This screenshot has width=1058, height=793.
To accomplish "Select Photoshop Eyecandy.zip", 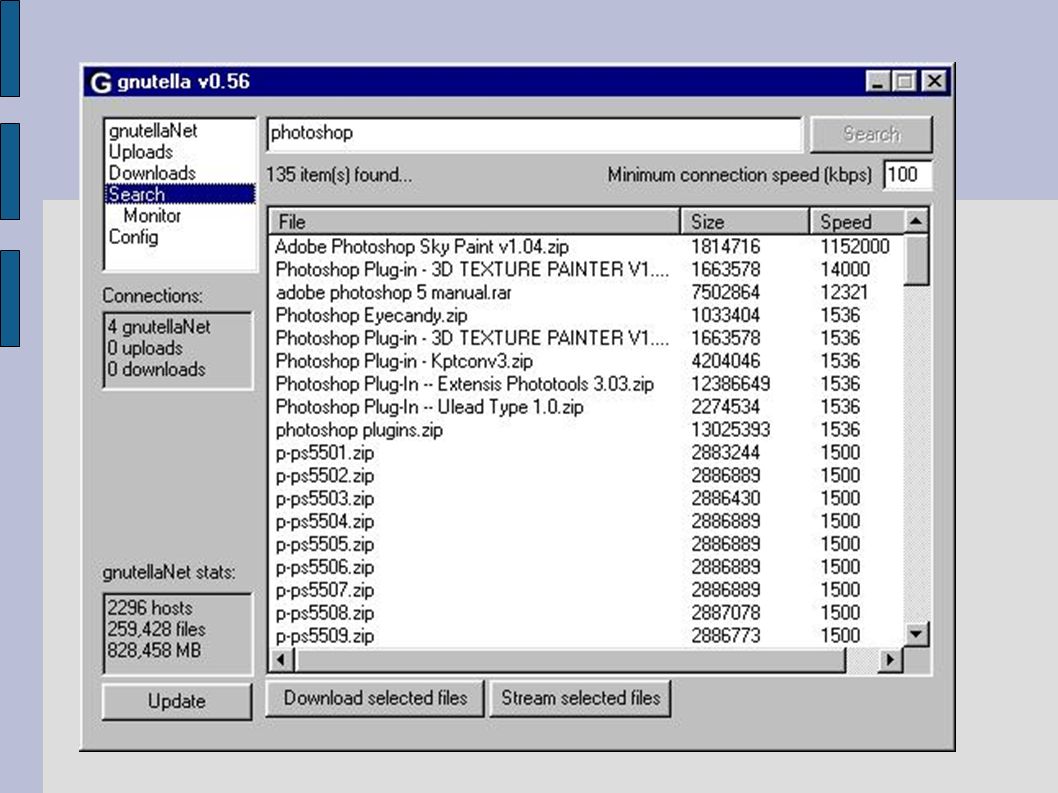I will coord(371,315).
